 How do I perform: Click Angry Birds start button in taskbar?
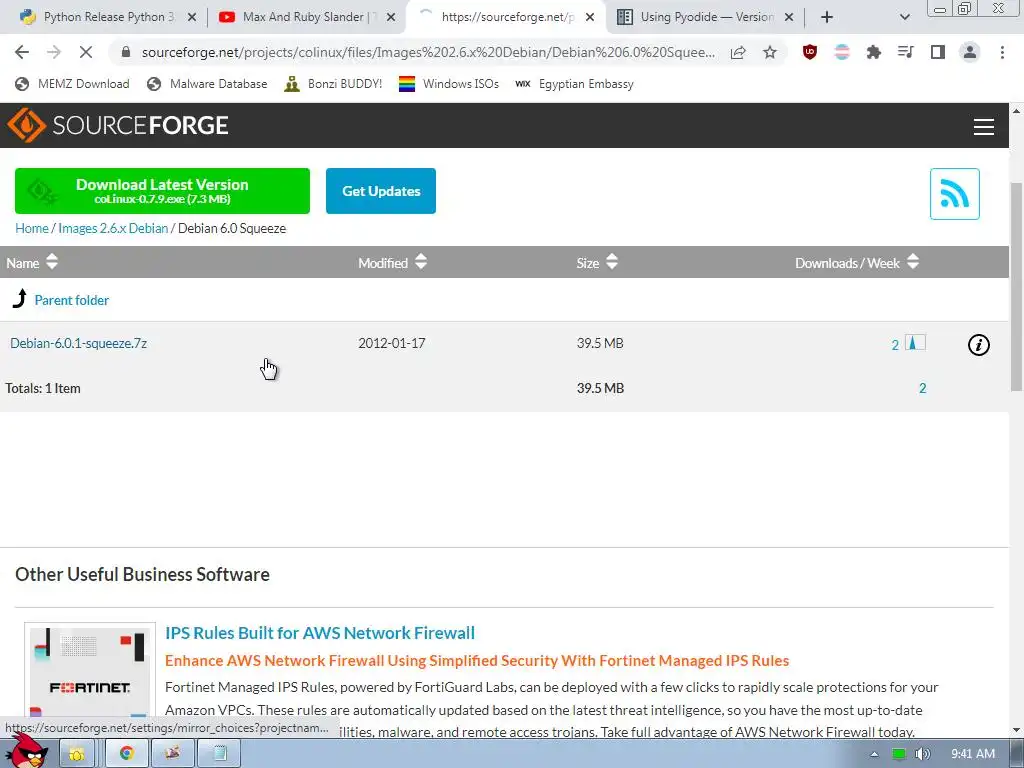pos(26,751)
